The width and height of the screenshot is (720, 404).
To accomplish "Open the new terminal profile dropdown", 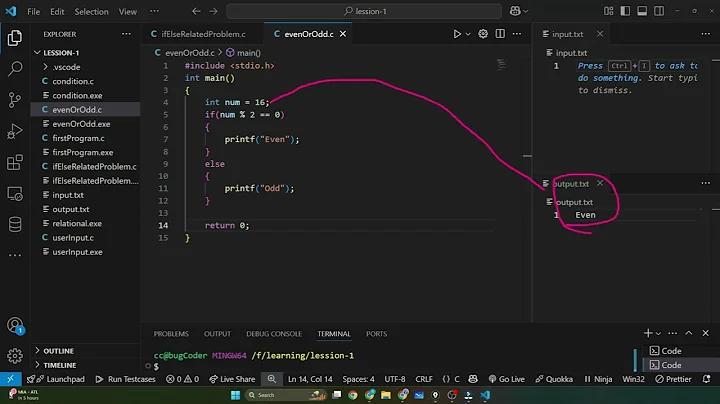I will pyautogui.click(x=658, y=333).
